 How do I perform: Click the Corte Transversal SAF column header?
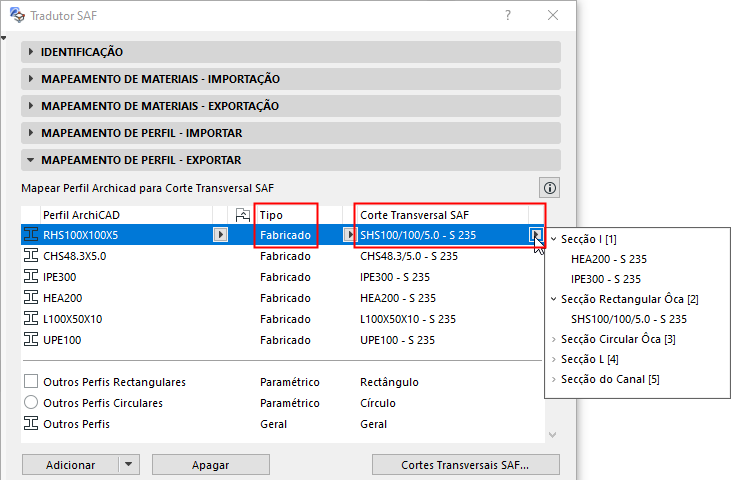tap(414, 215)
